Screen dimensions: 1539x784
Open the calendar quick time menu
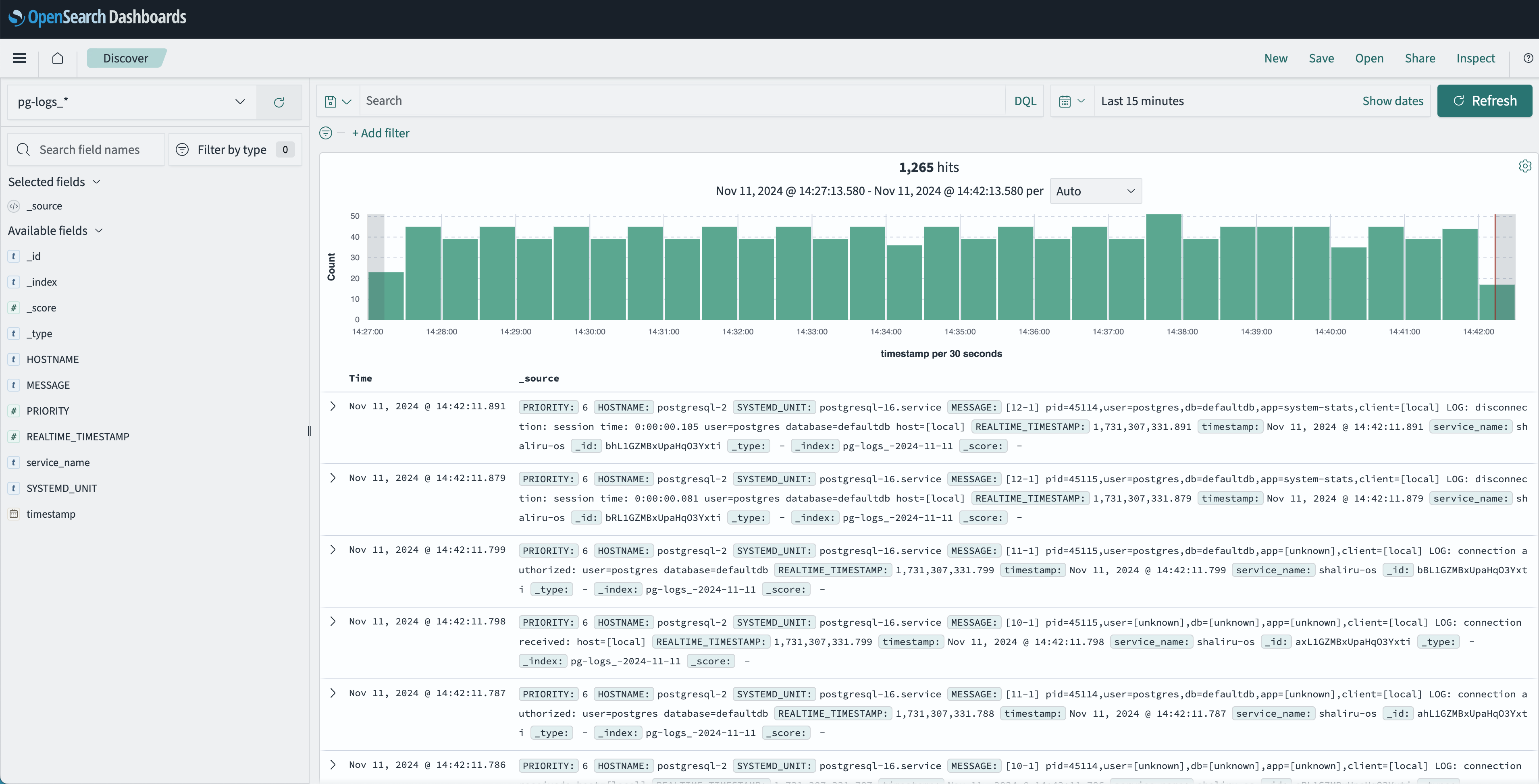1072,102
